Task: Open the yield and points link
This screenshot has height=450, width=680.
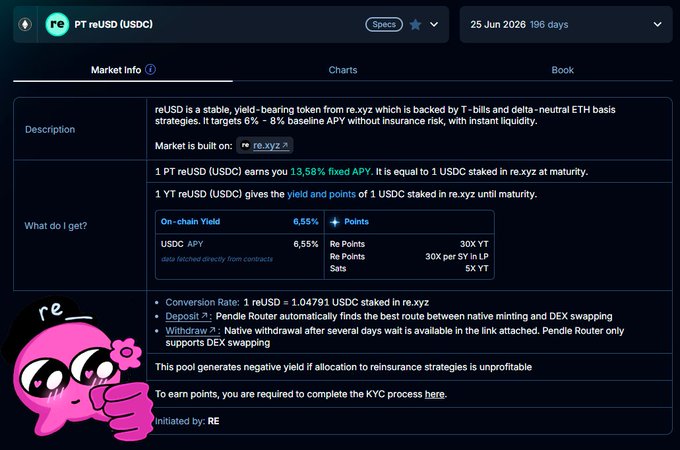Action: point(321,194)
